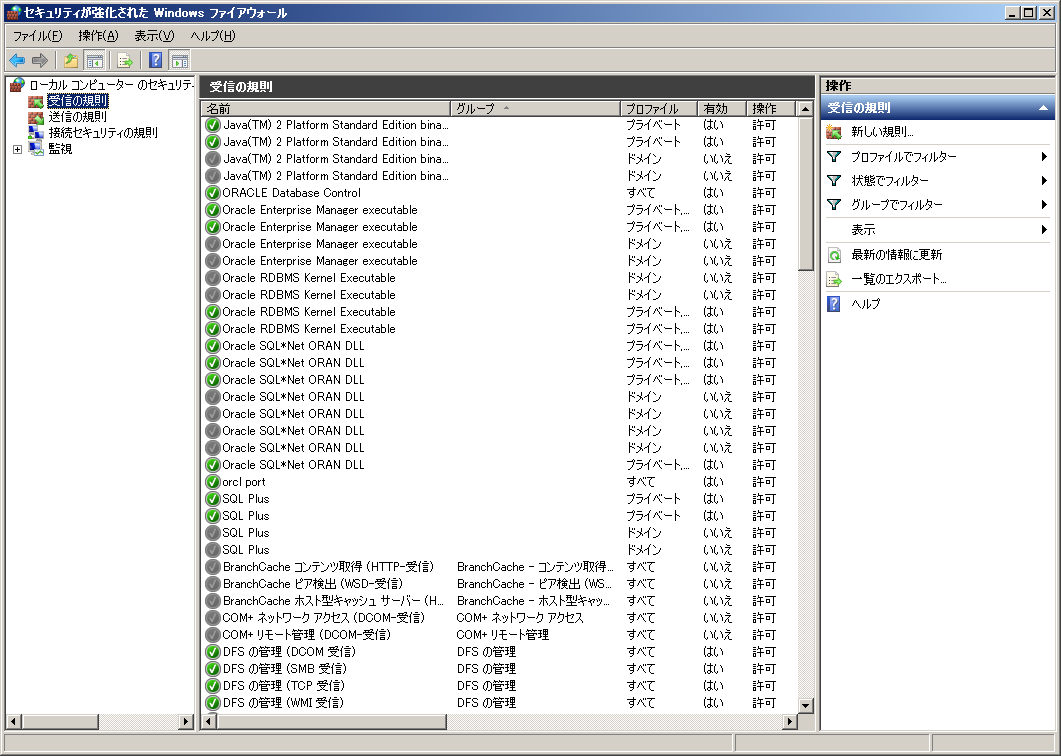The width and height of the screenshot is (1061, 756).
Task: Click the 送信の規則 brick-wall icon in tree
Action: click(x=36, y=117)
